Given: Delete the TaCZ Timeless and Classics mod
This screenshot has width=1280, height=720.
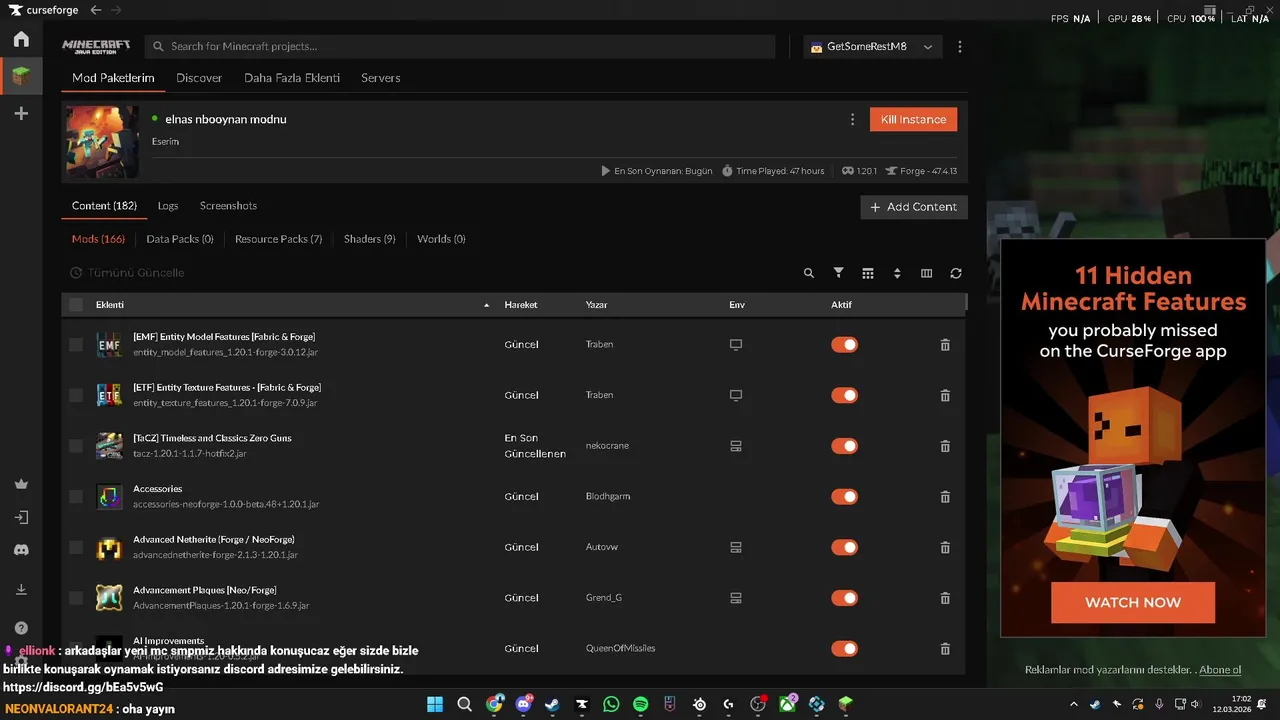Looking at the screenshot, I should [945, 446].
